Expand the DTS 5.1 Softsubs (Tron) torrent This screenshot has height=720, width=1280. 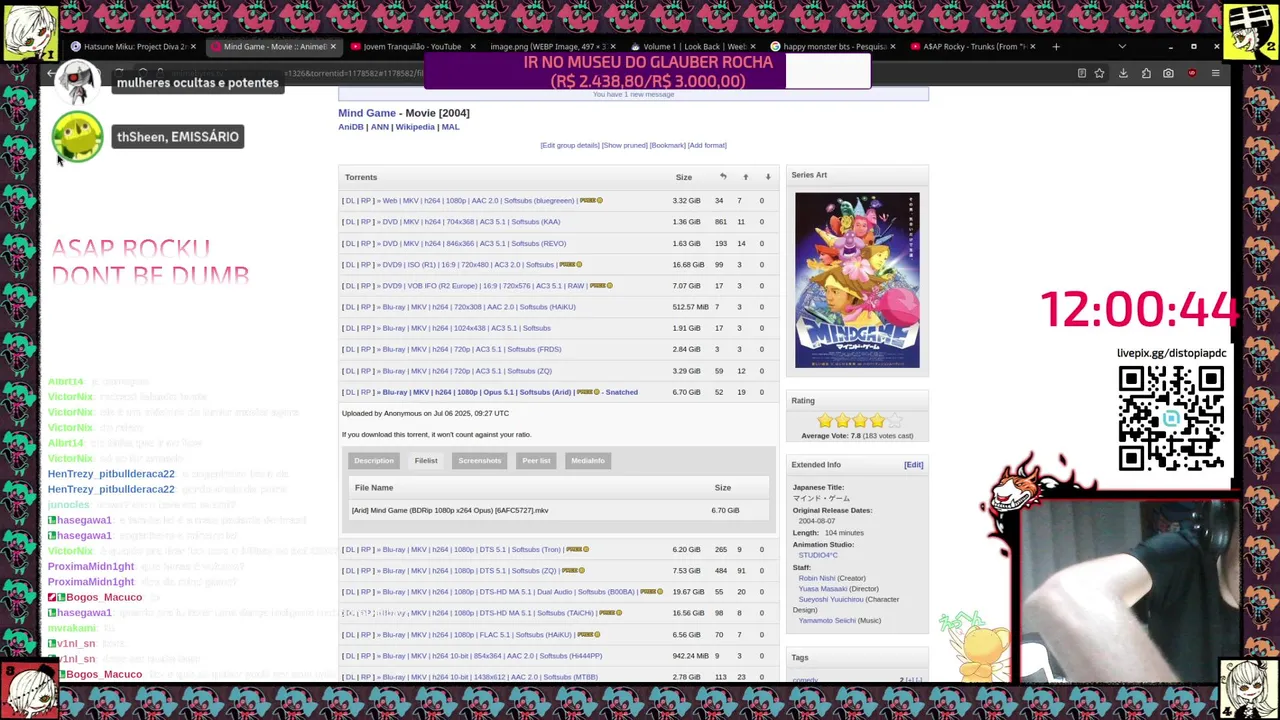(471, 549)
